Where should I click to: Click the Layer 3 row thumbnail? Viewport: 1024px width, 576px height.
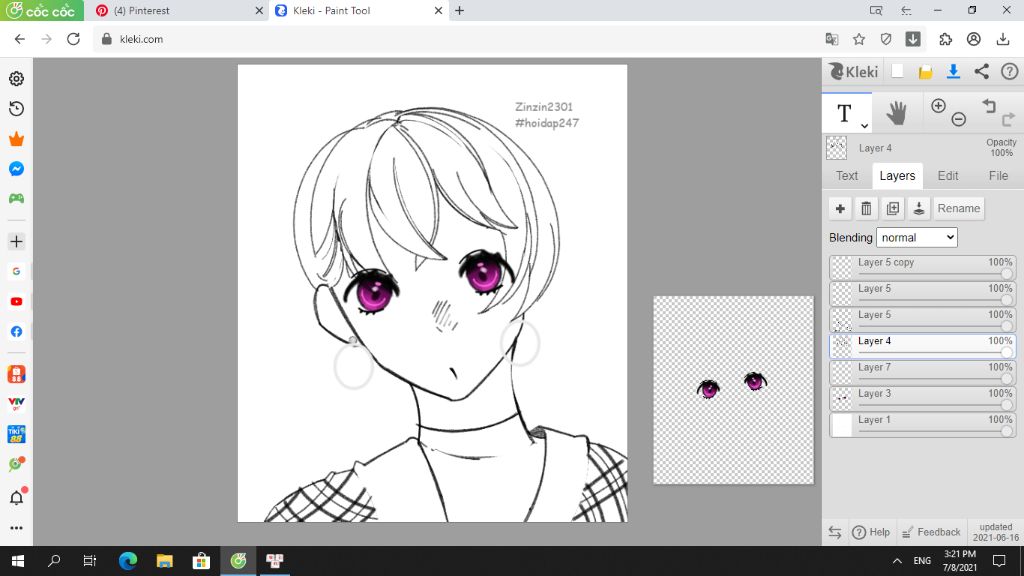(842, 398)
